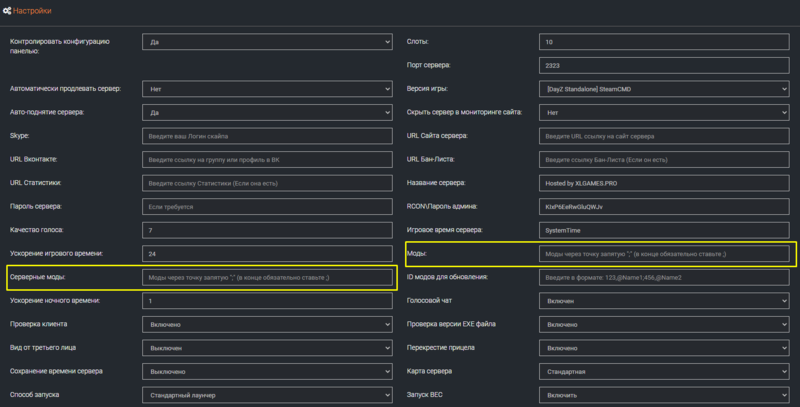
Task: Open the Контролировать конфигурацию панелью dropdown
Action: pyautogui.click(x=266, y=42)
